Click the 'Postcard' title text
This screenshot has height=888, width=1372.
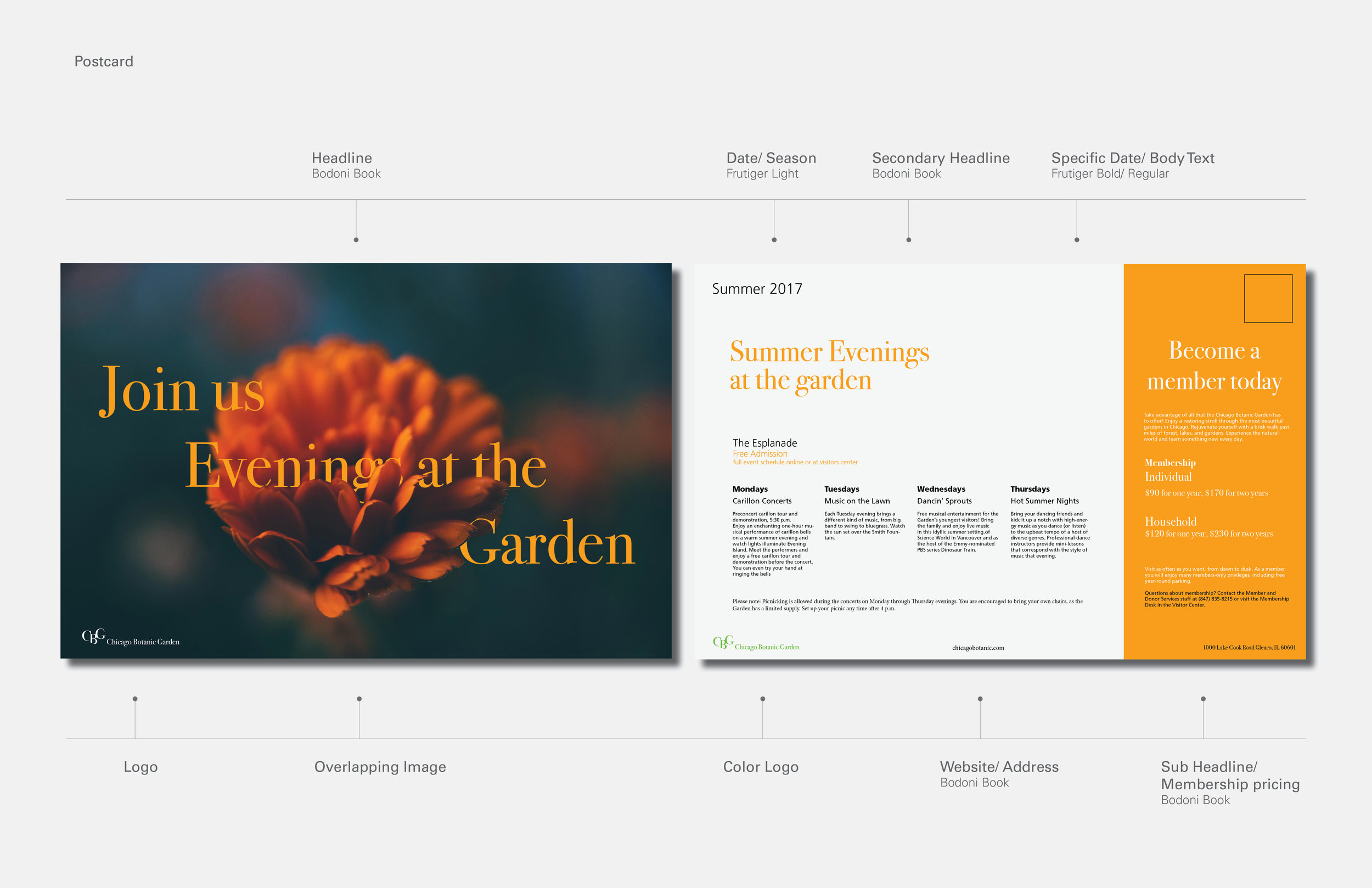pyautogui.click(x=104, y=61)
